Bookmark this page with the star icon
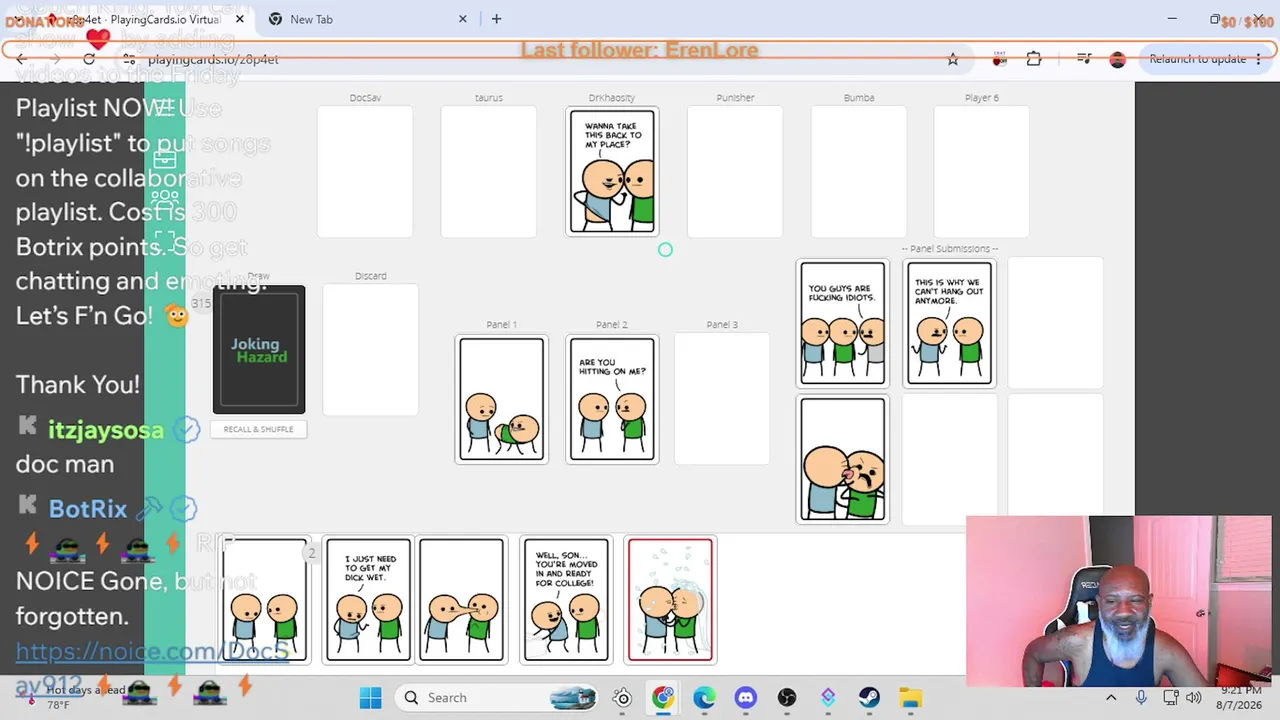This screenshot has height=720, width=1280. point(953,59)
